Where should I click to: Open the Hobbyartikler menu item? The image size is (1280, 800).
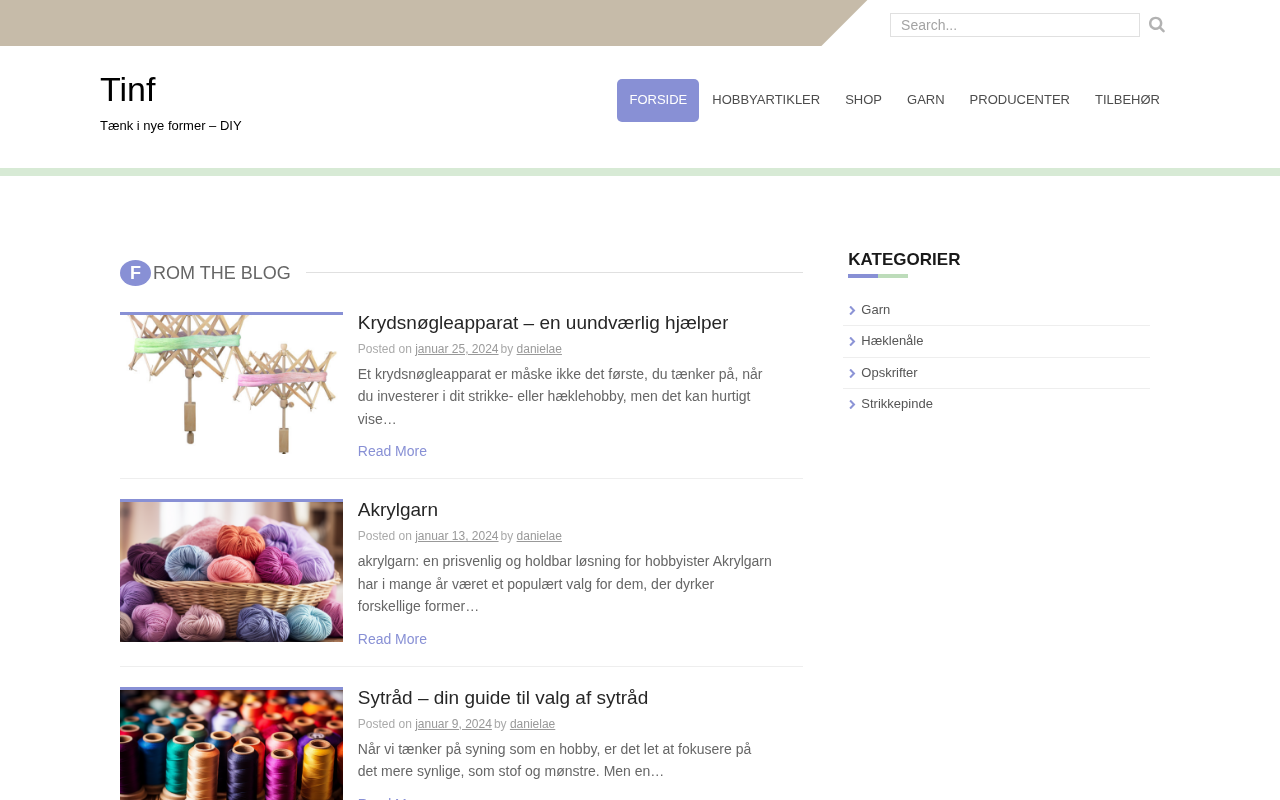[x=766, y=100]
